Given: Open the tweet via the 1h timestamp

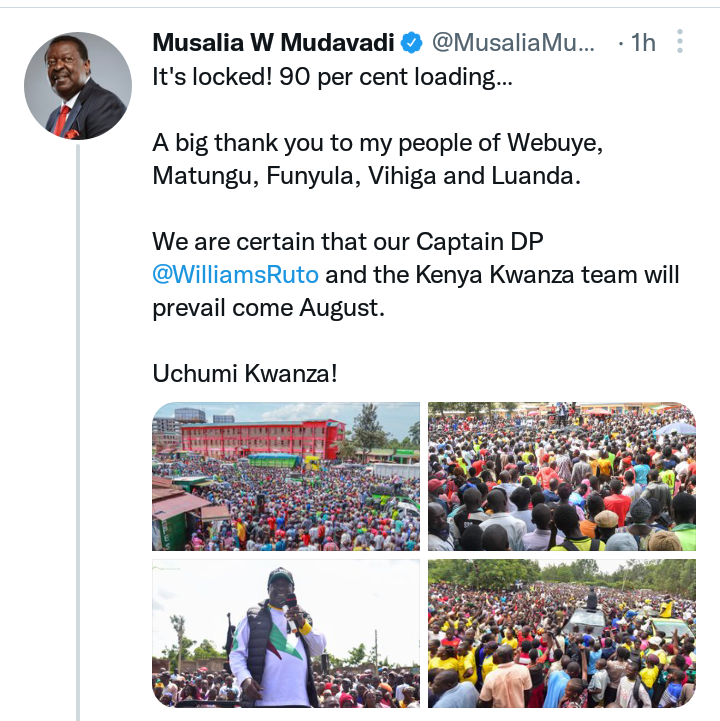Looking at the screenshot, I should pos(643,43).
